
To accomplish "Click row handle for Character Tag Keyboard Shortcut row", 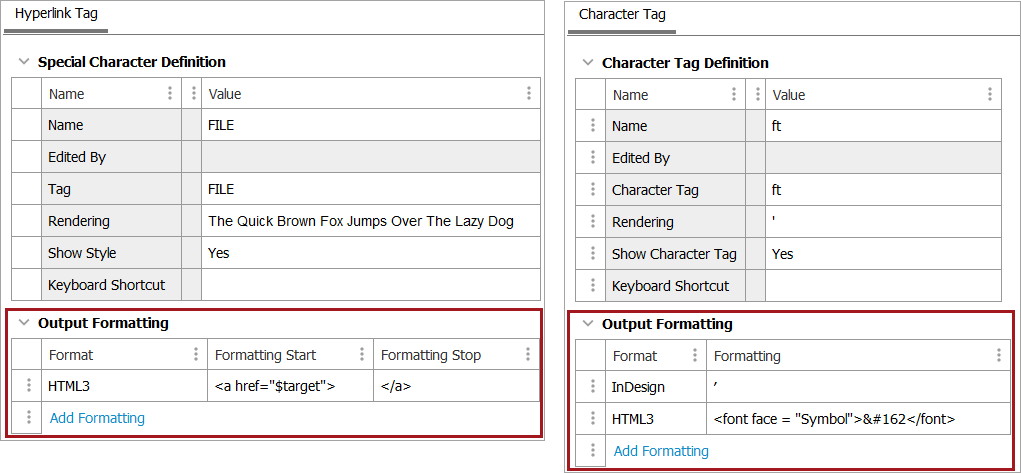I will 592,285.
